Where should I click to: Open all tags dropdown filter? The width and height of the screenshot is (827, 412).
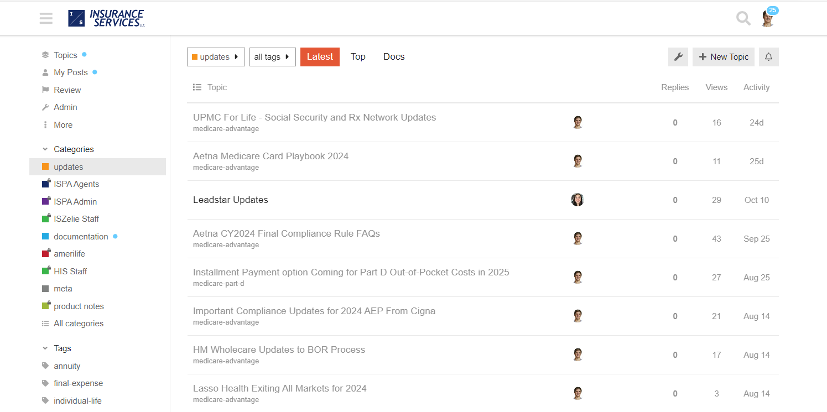click(272, 57)
